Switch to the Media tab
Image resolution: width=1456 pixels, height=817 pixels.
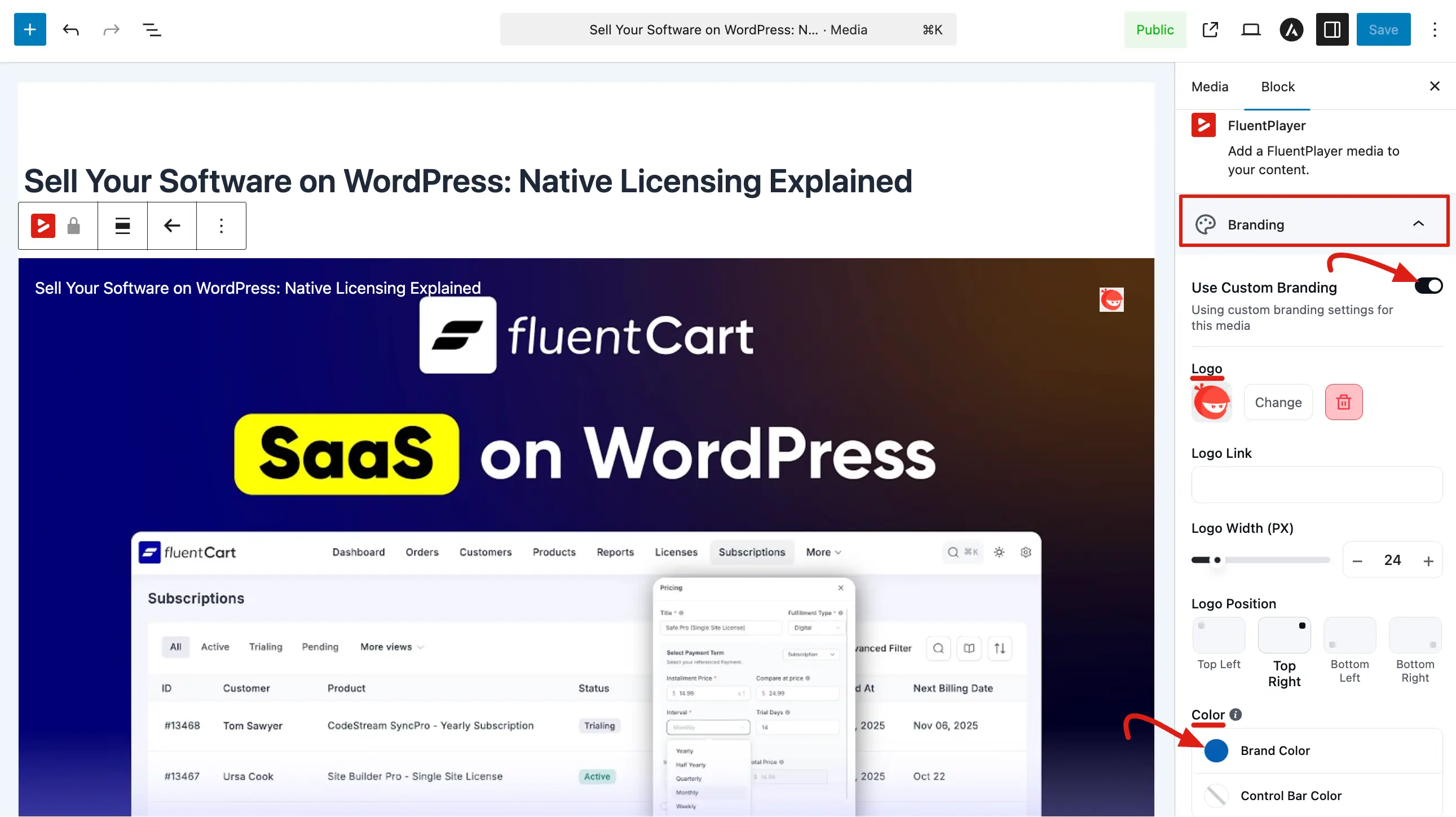[1210, 86]
